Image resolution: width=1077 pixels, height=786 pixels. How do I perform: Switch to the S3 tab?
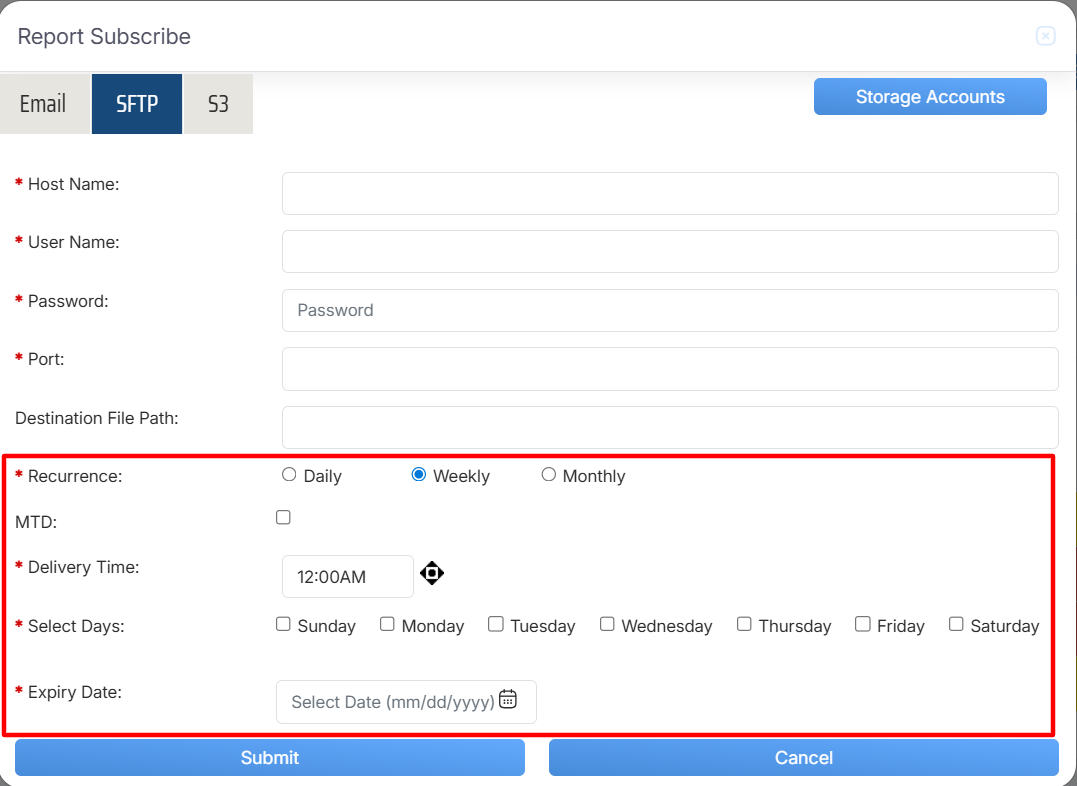pos(218,104)
